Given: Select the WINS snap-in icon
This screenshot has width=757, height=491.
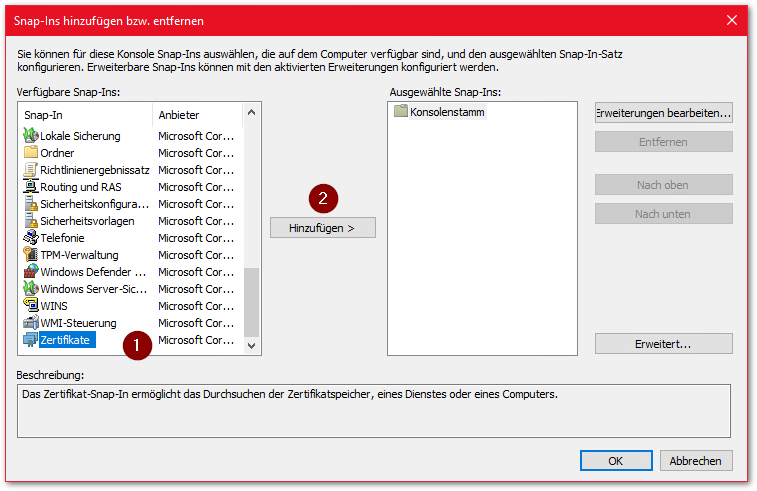Looking at the screenshot, I should (30, 306).
